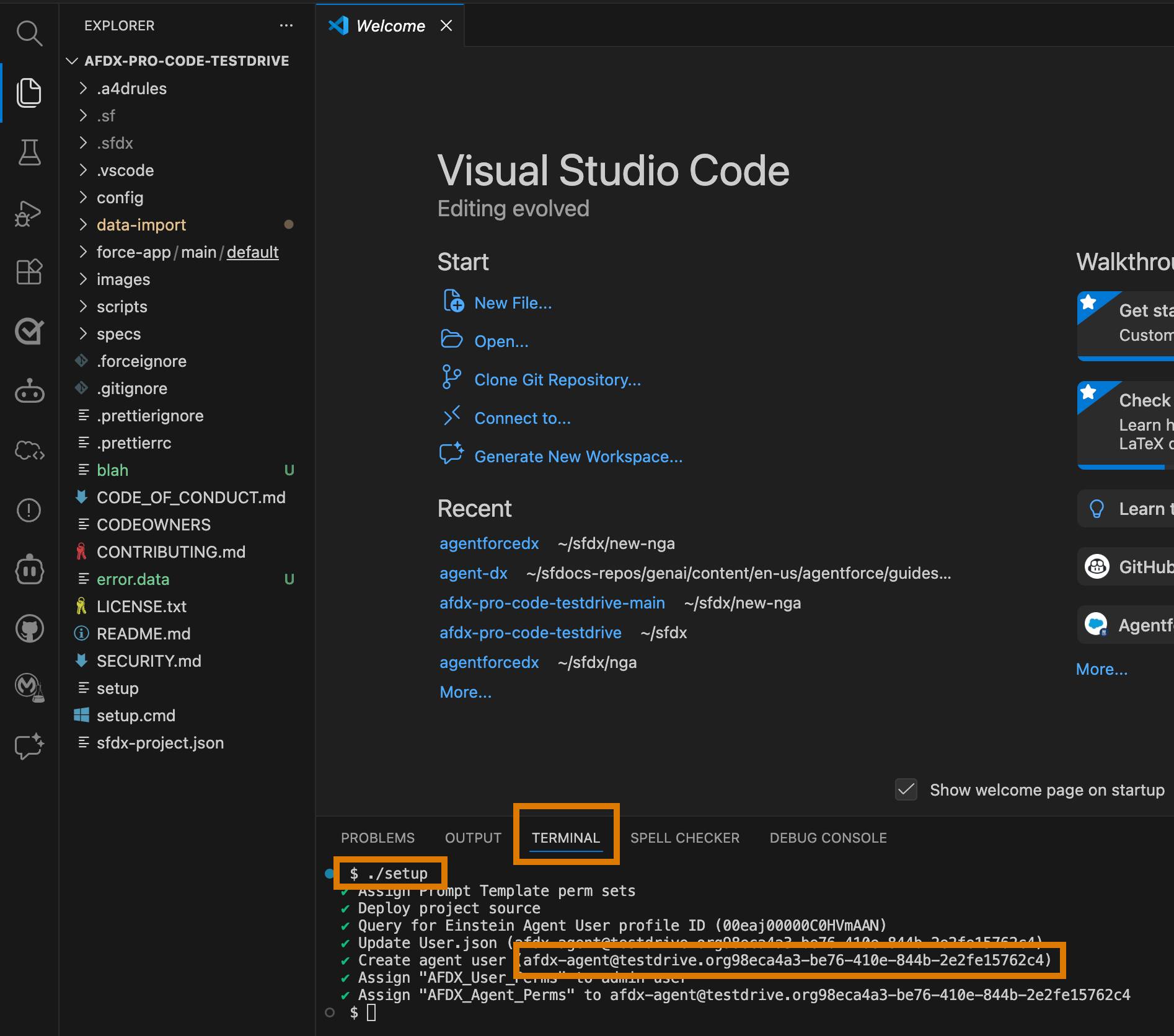The height and width of the screenshot is (1036, 1174).
Task: Expand the .sf folder
Action: [83, 116]
